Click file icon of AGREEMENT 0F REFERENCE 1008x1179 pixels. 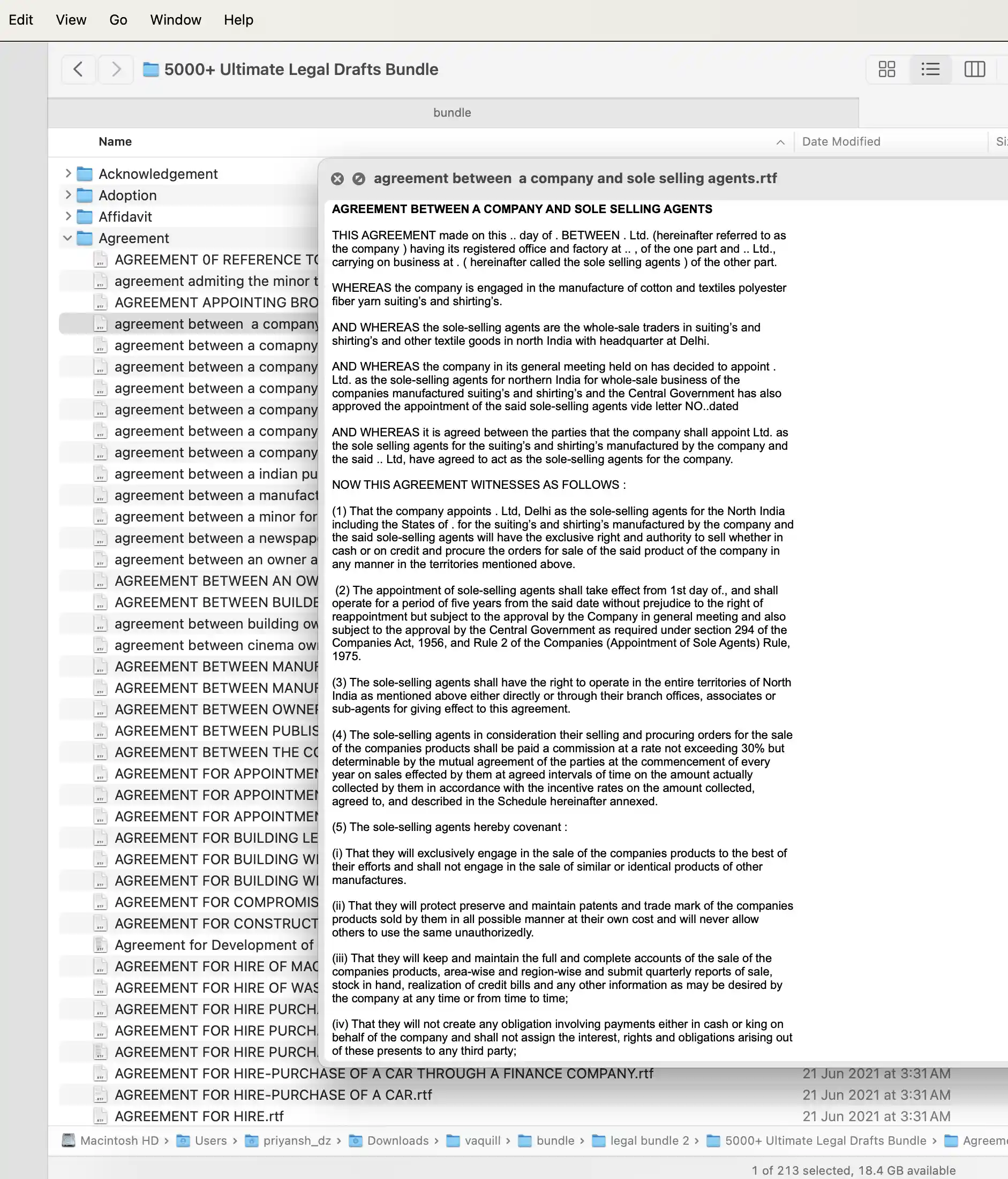coord(100,260)
